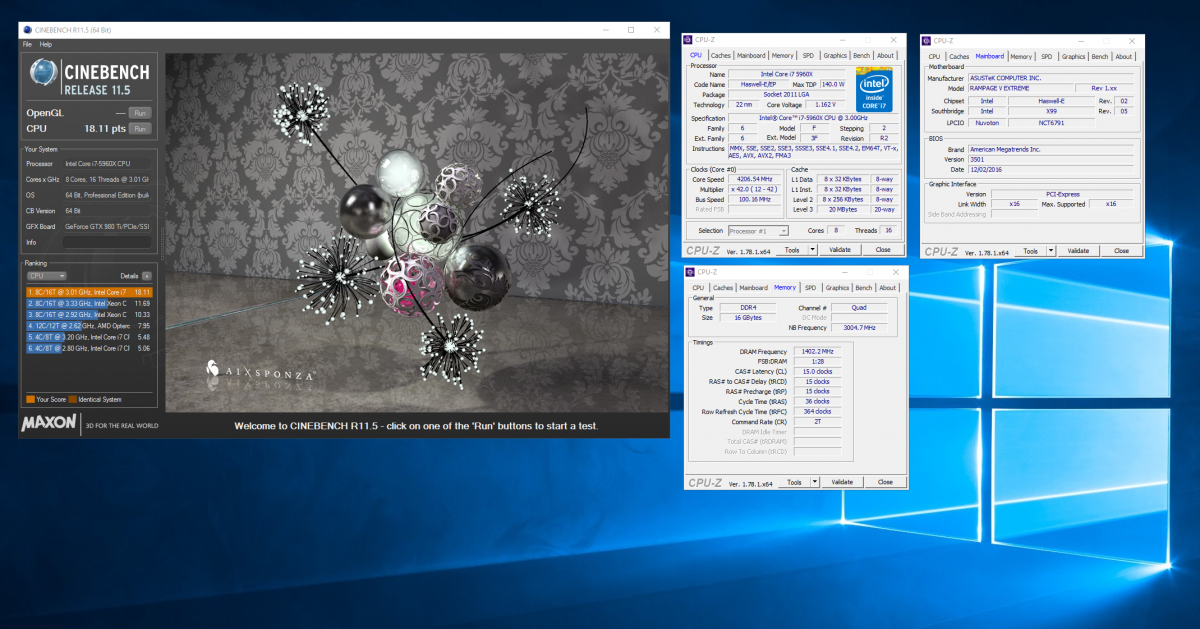Switch to Graphics tab in CPU-Z Mainboard window
The width and height of the screenshot is (1200, 629).
tap(1074, 57)
